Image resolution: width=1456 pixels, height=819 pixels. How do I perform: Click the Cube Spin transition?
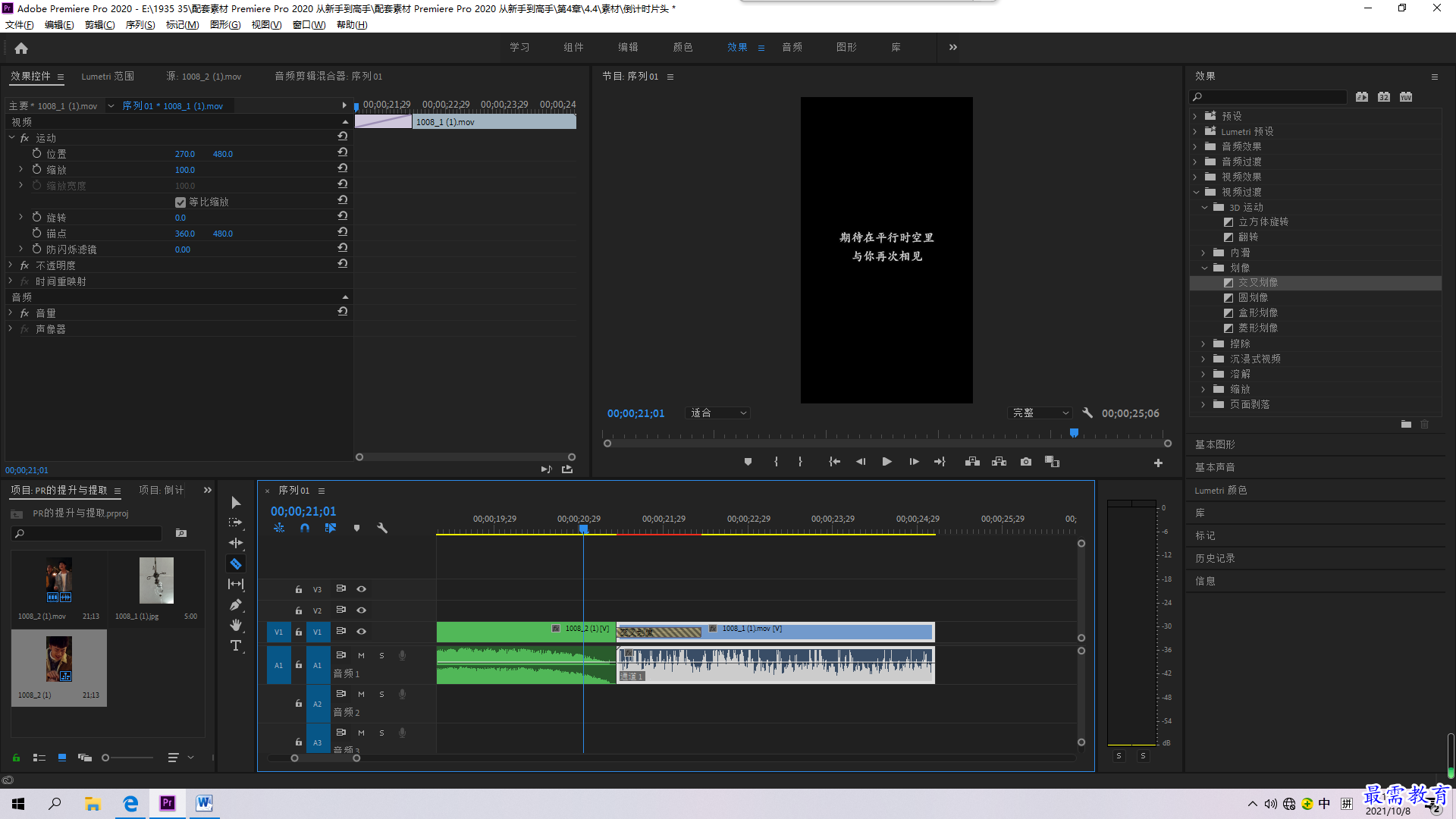[x=1263, y=222]
